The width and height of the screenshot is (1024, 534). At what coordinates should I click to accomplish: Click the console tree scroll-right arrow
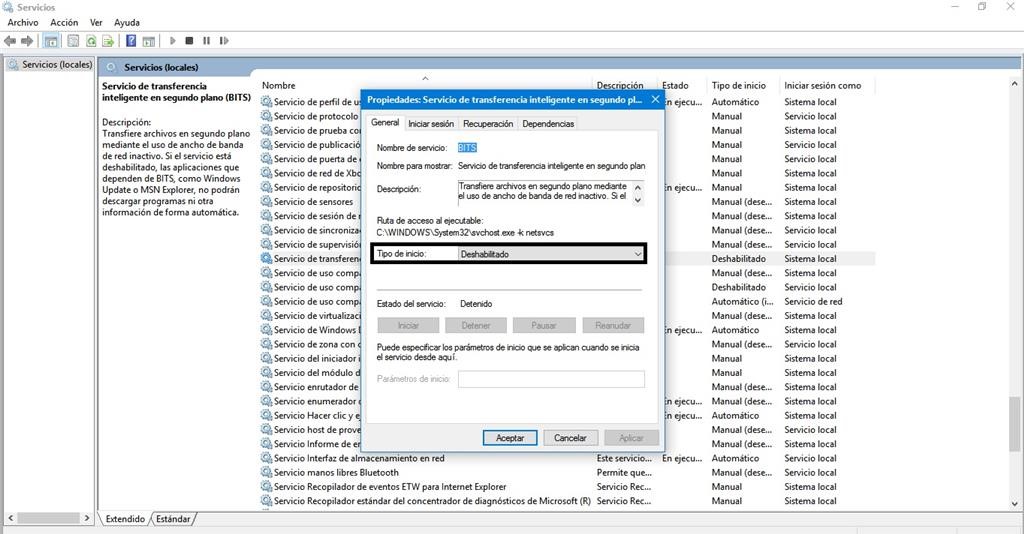tap(87, 518)
